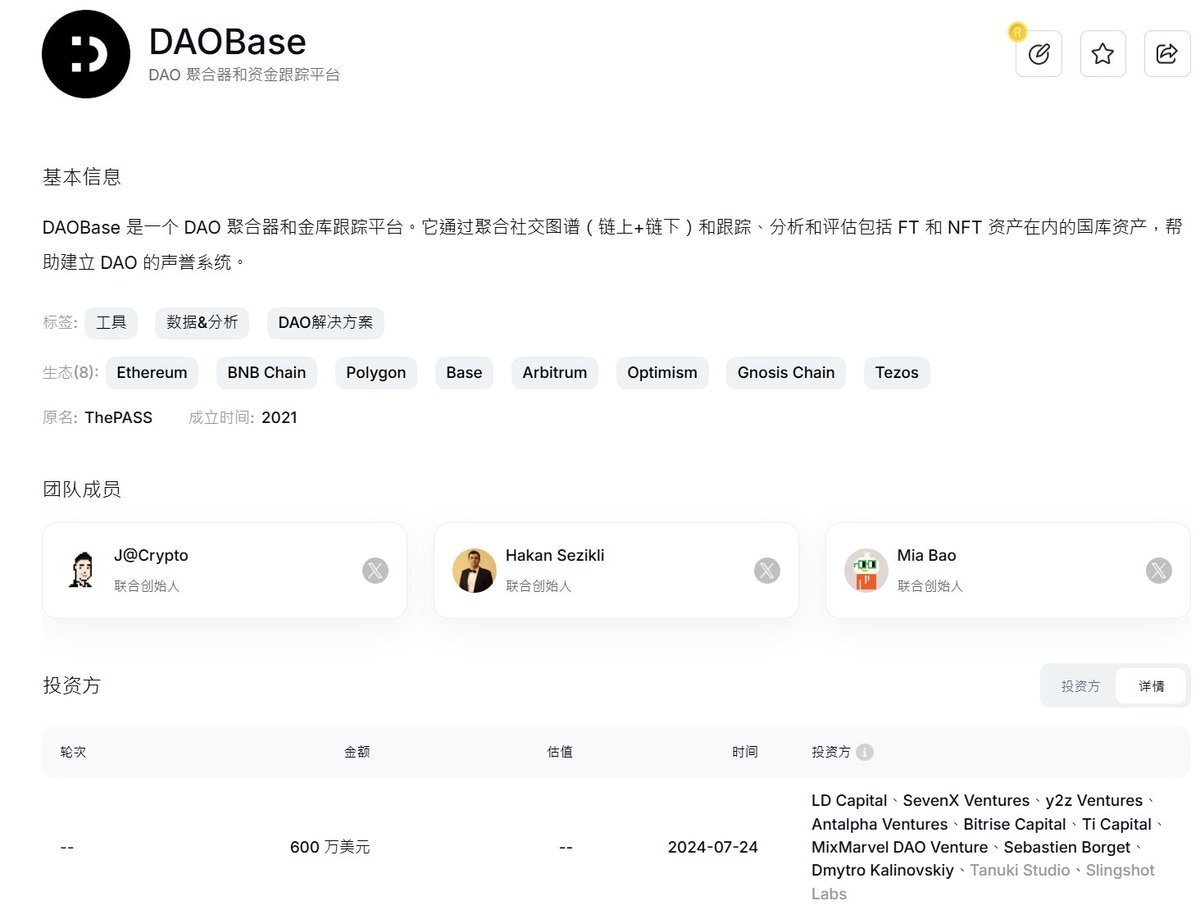Screen dimensions: 1200x910
Task: Click the info icon beside 投资方 column
Action: click(865, 752)
